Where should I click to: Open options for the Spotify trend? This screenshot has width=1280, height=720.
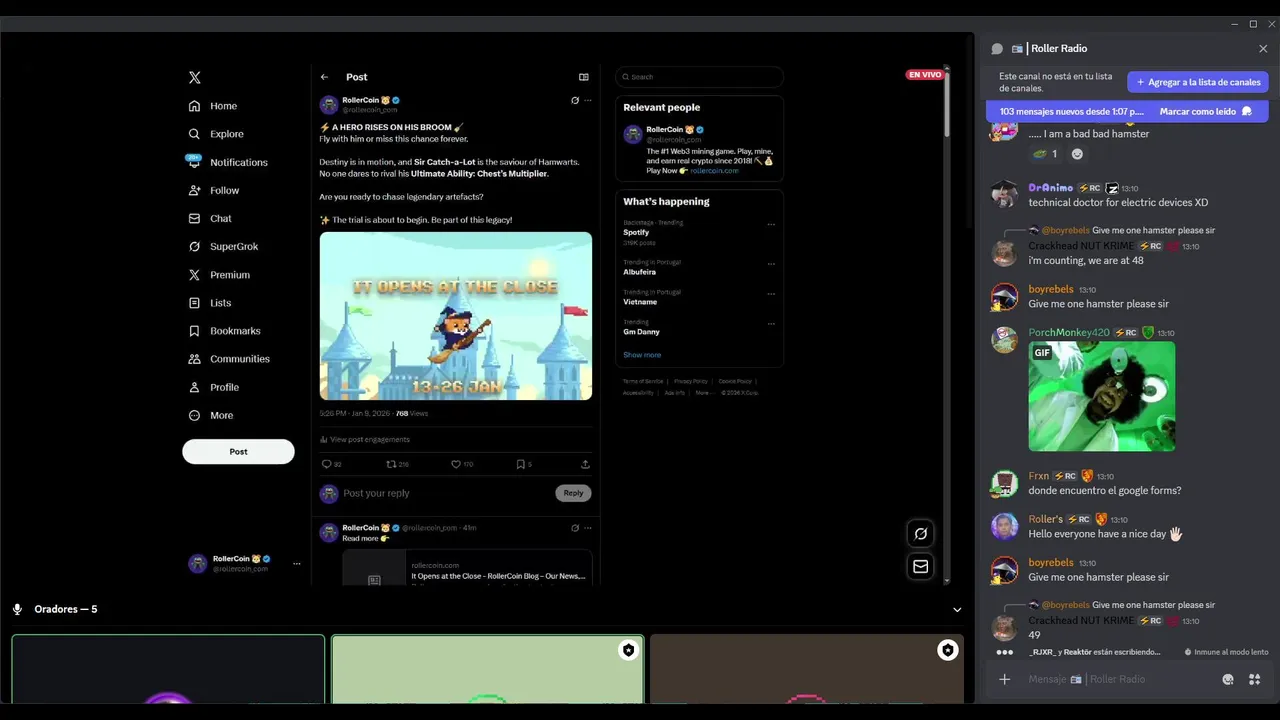(x=771, y=224)
